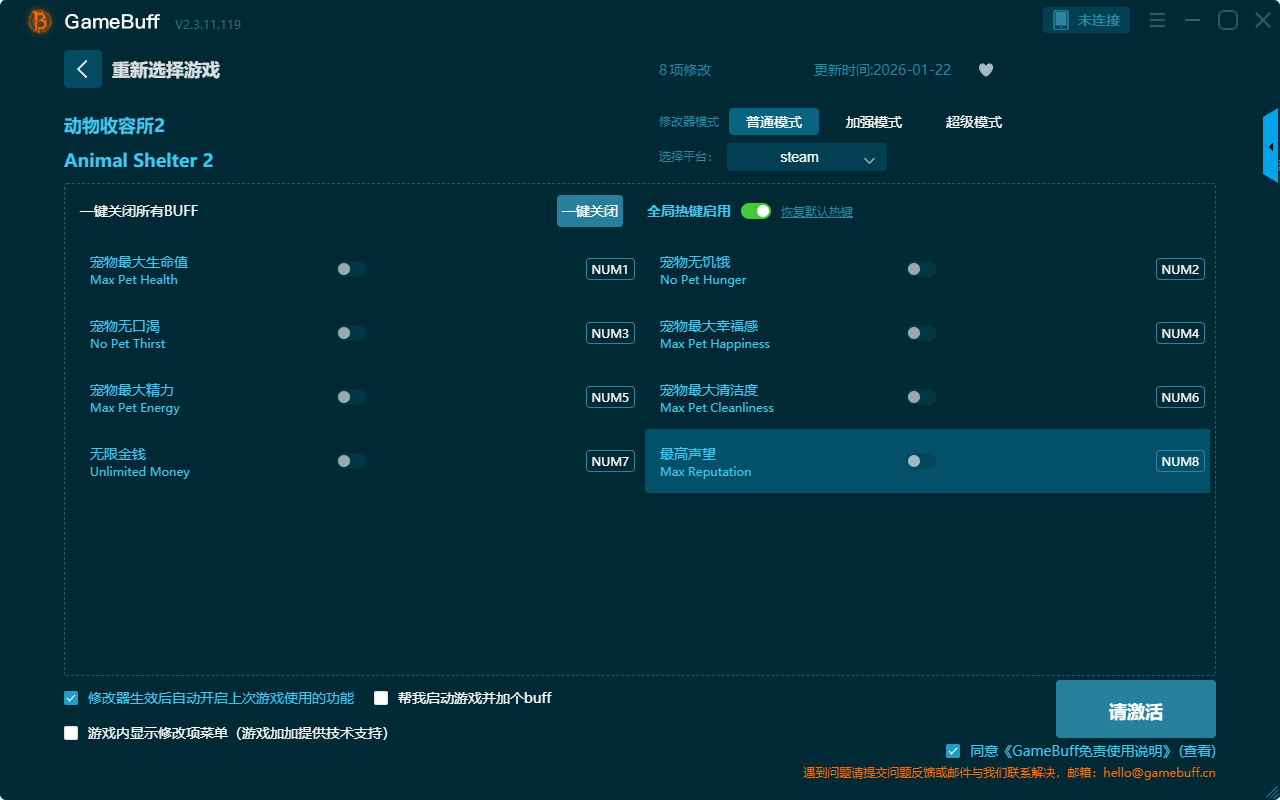
Task: Enable Unlimited Money toggle
Action: pyautogui.click(x=351, y=461)
